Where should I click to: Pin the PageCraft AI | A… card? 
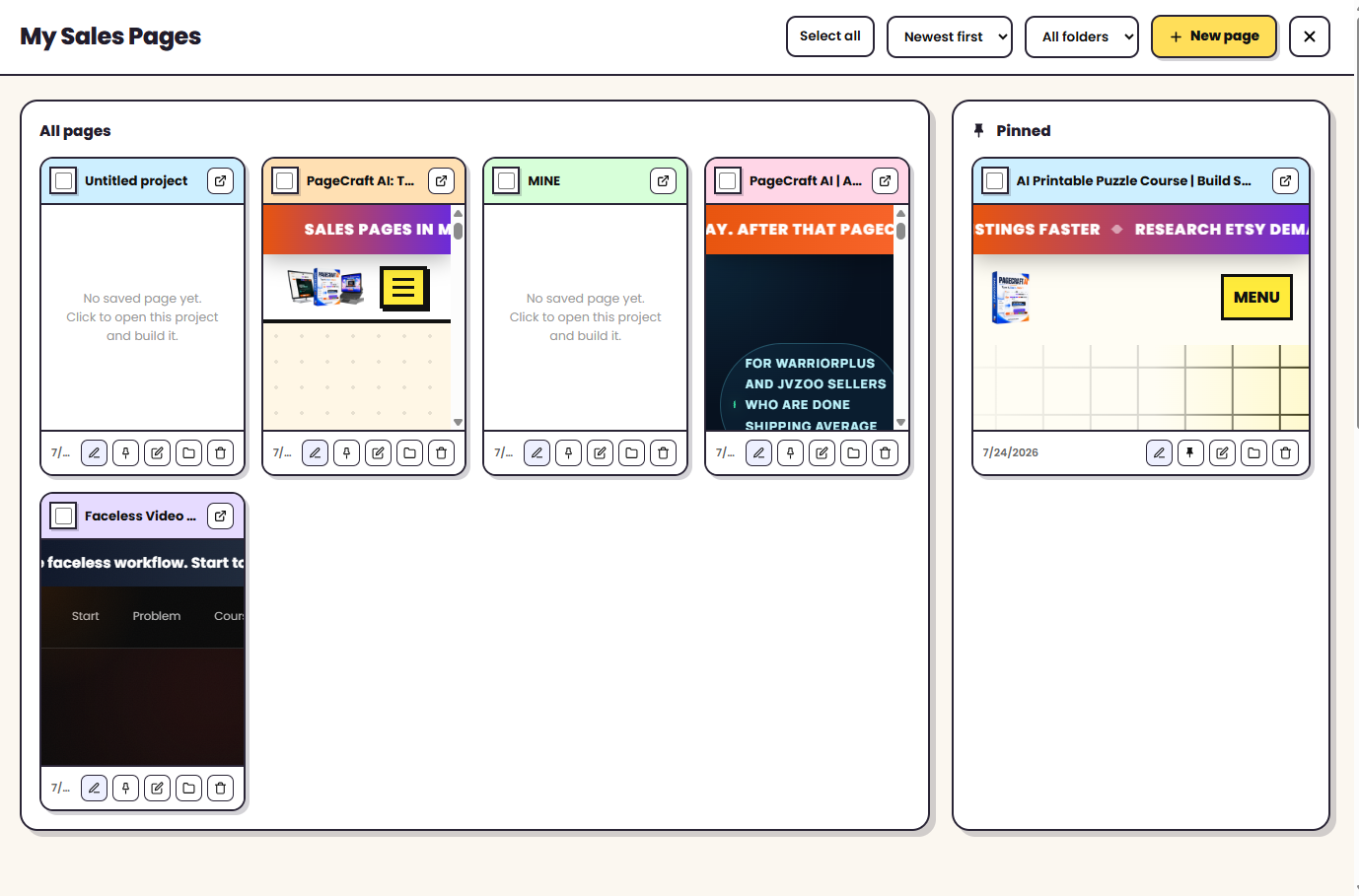click(790, 453)
